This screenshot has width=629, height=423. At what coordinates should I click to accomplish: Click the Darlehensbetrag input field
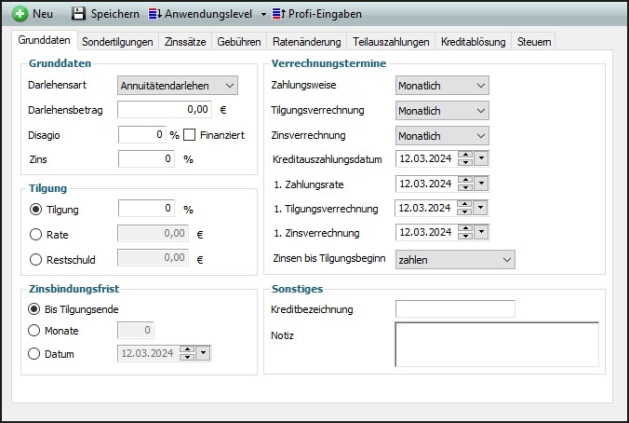165,110
